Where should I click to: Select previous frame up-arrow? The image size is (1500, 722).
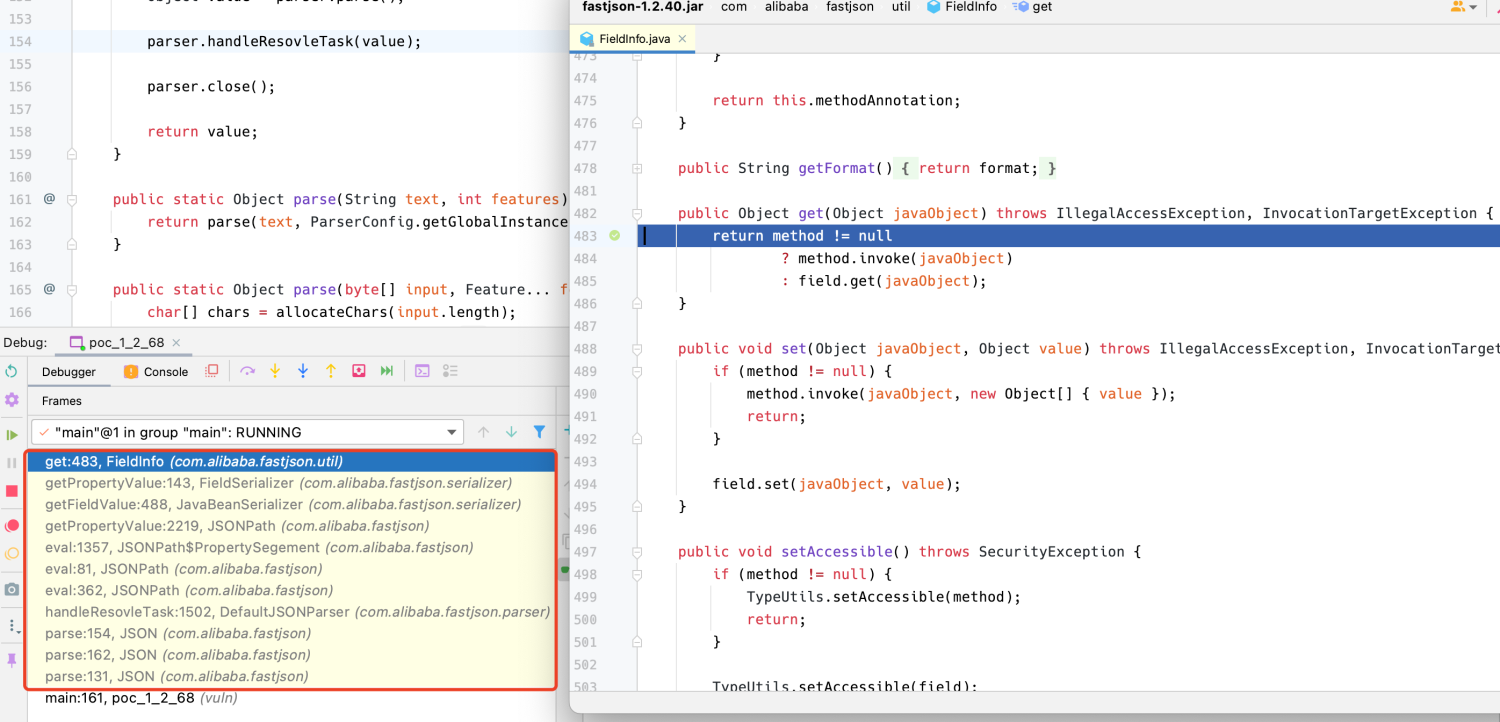tap(484, 432)
